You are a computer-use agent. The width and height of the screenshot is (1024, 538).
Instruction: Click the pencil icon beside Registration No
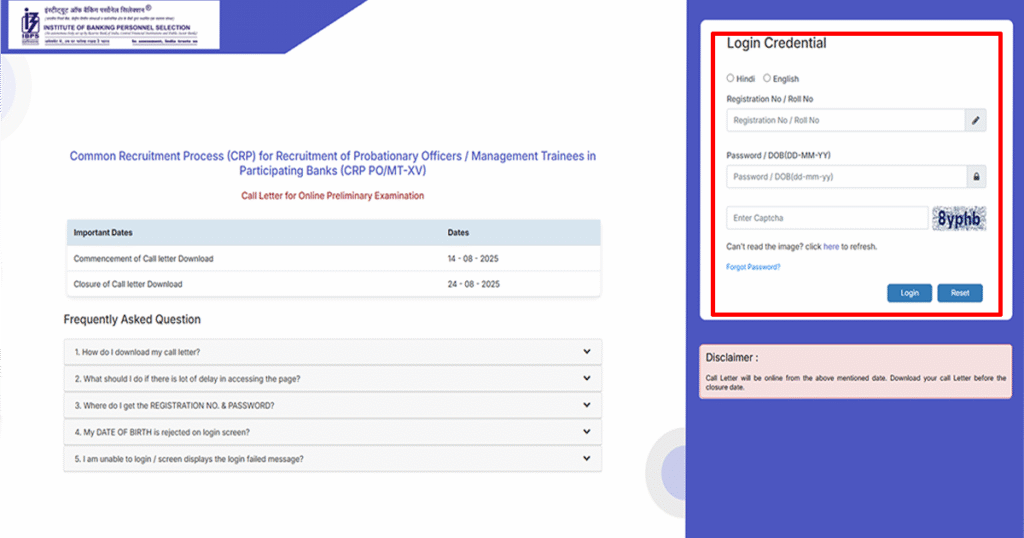tap(976, 120)
